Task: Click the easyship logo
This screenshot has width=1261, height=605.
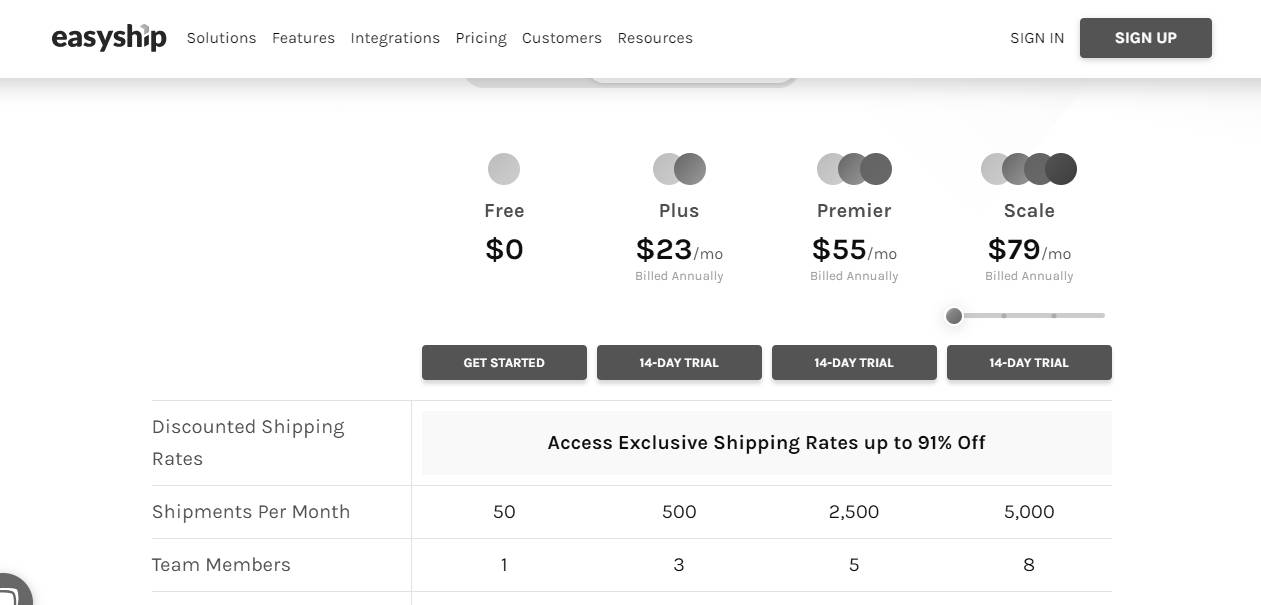Action: click(x=109, y=37)
